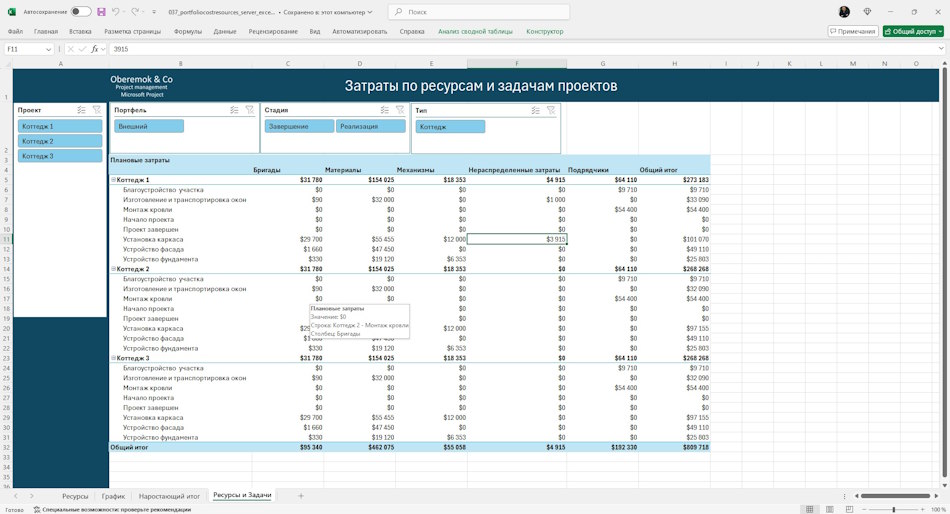Image resolution: width=950 pixels, height=514 pixels.
Task: Toggle the Коттедж 2 slicer item
Action: pos(60,141)
